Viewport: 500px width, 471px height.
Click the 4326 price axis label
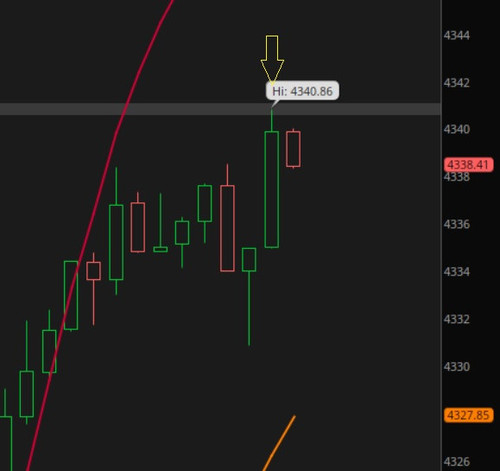tap(457, 462)
